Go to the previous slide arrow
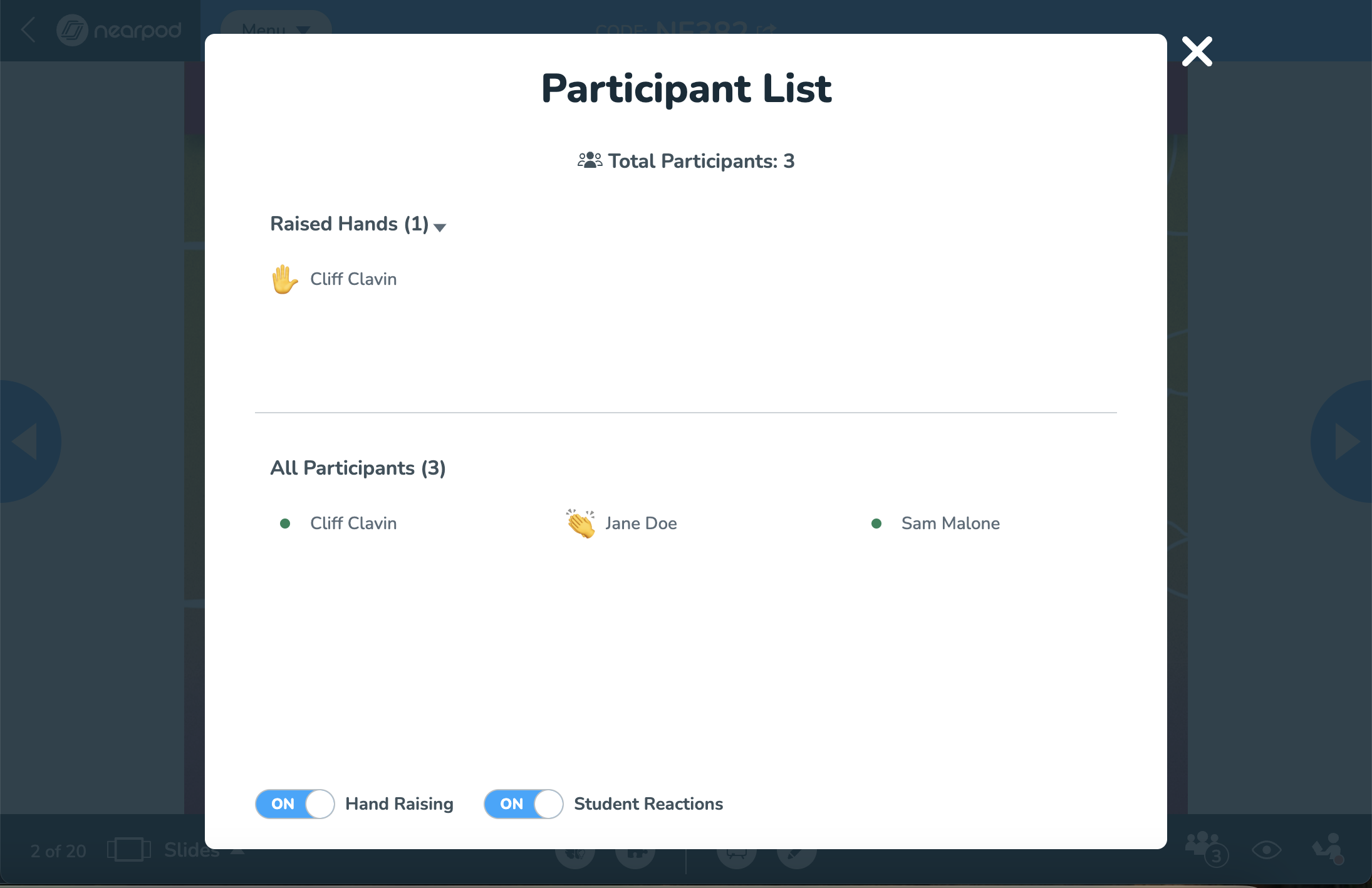This screenshot has width=1372, height=888. pos(26,441)
